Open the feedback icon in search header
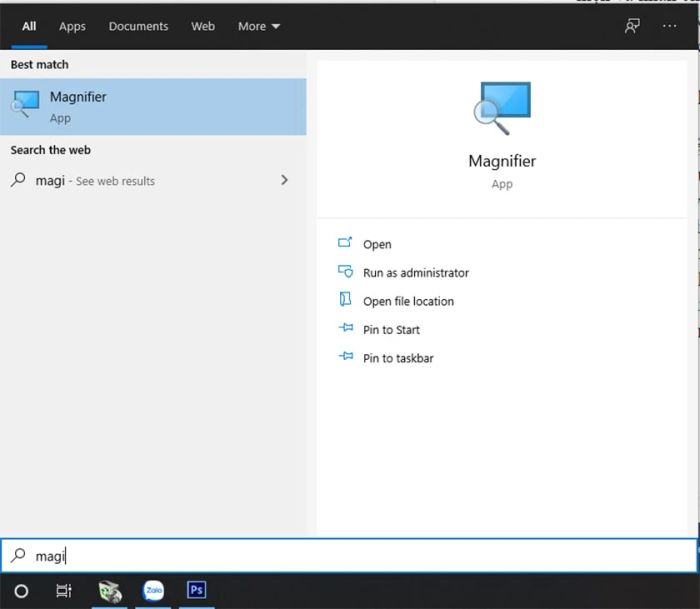This screenshot has height=609, width=700. [x=632, y=26]
